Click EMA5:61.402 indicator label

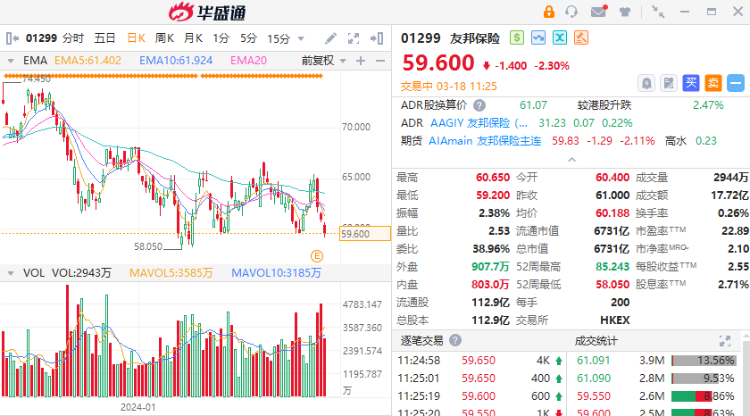[x=88, y=61]
